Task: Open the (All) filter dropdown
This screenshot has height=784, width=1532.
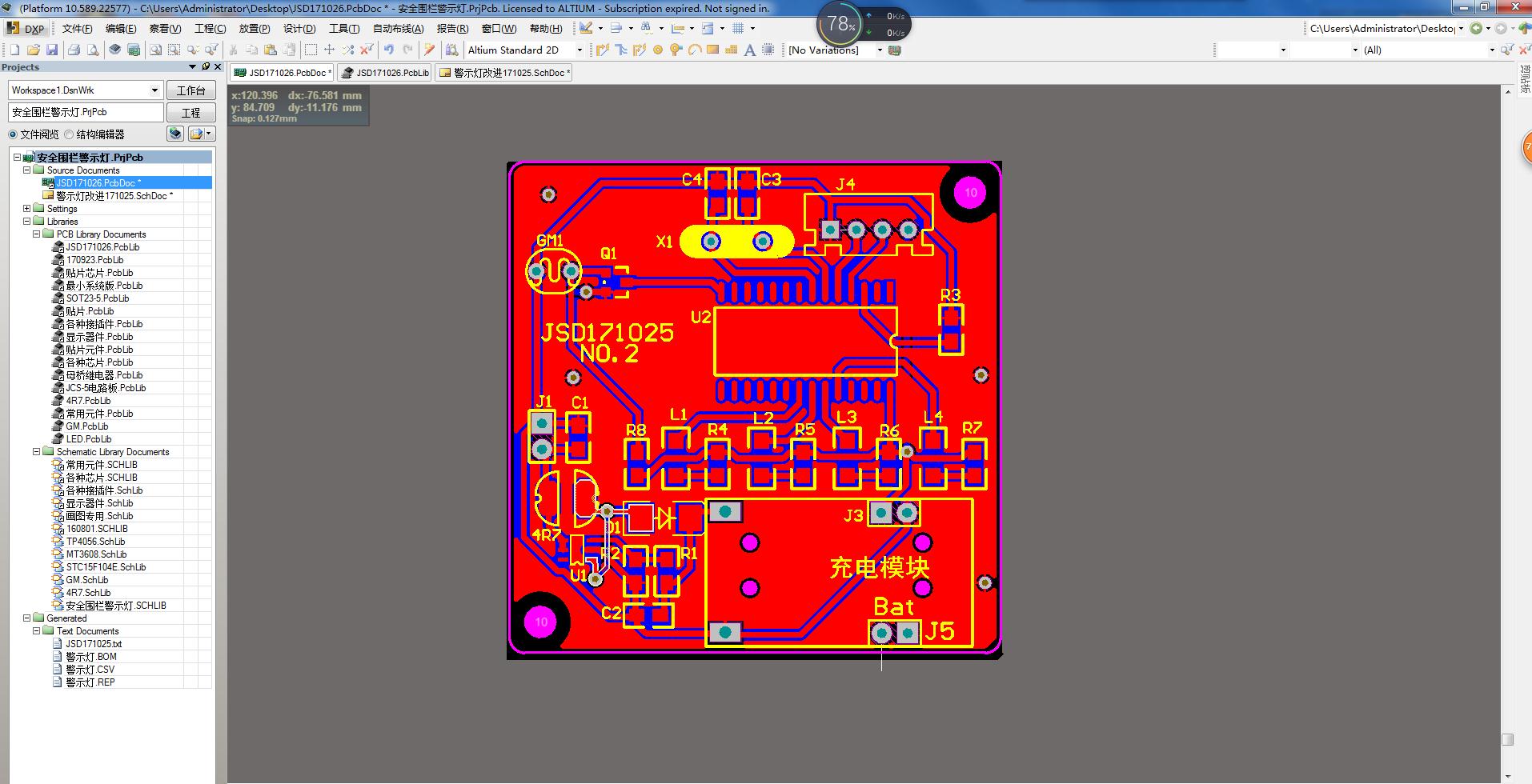Action: [x=1491, y=50]
